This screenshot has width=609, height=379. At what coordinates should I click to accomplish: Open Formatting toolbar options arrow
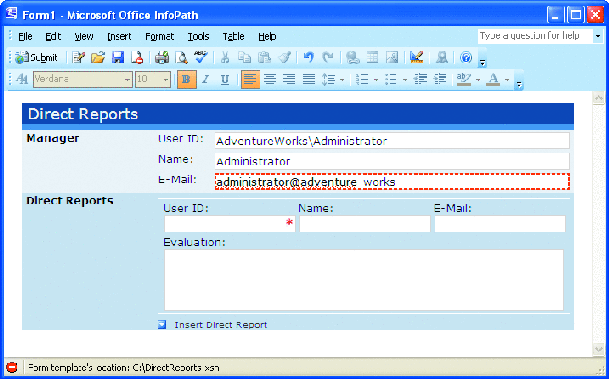(519, 84)
